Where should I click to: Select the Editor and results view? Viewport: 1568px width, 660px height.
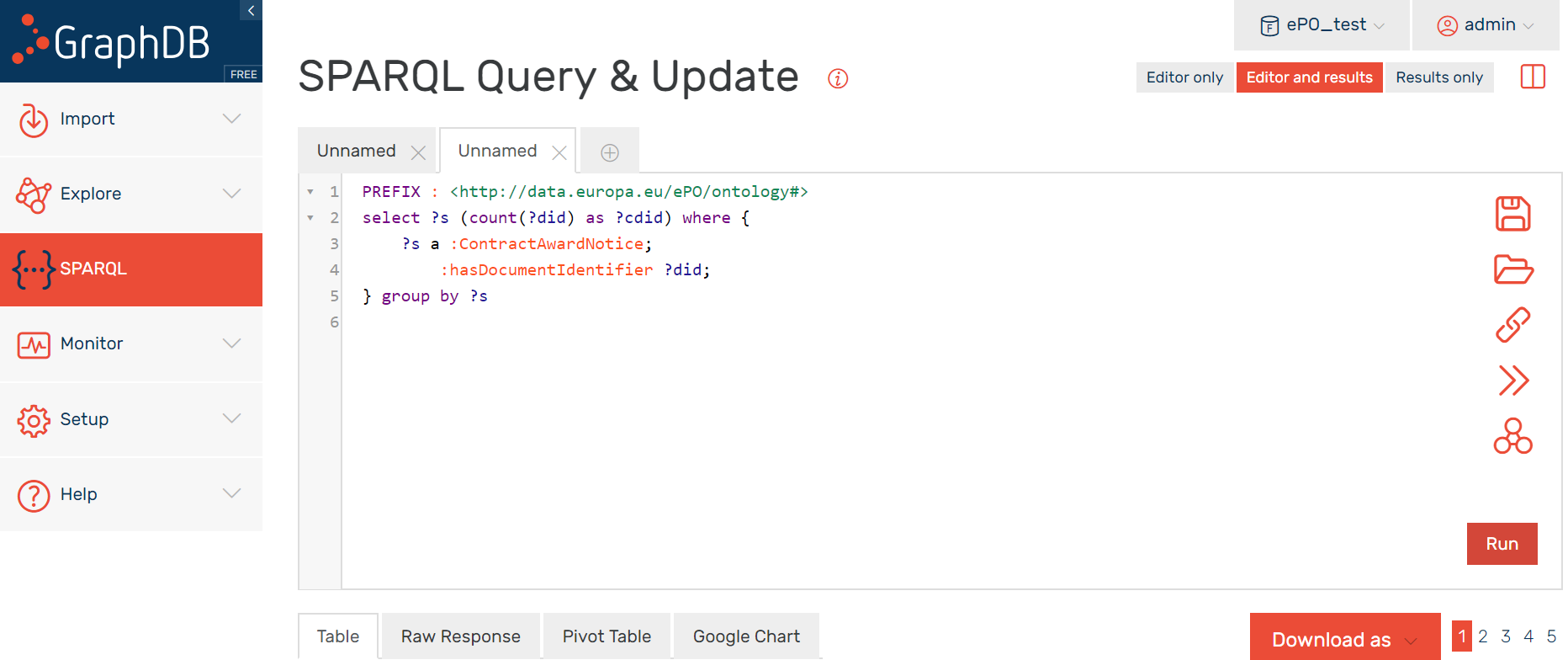click(1309, 77)
